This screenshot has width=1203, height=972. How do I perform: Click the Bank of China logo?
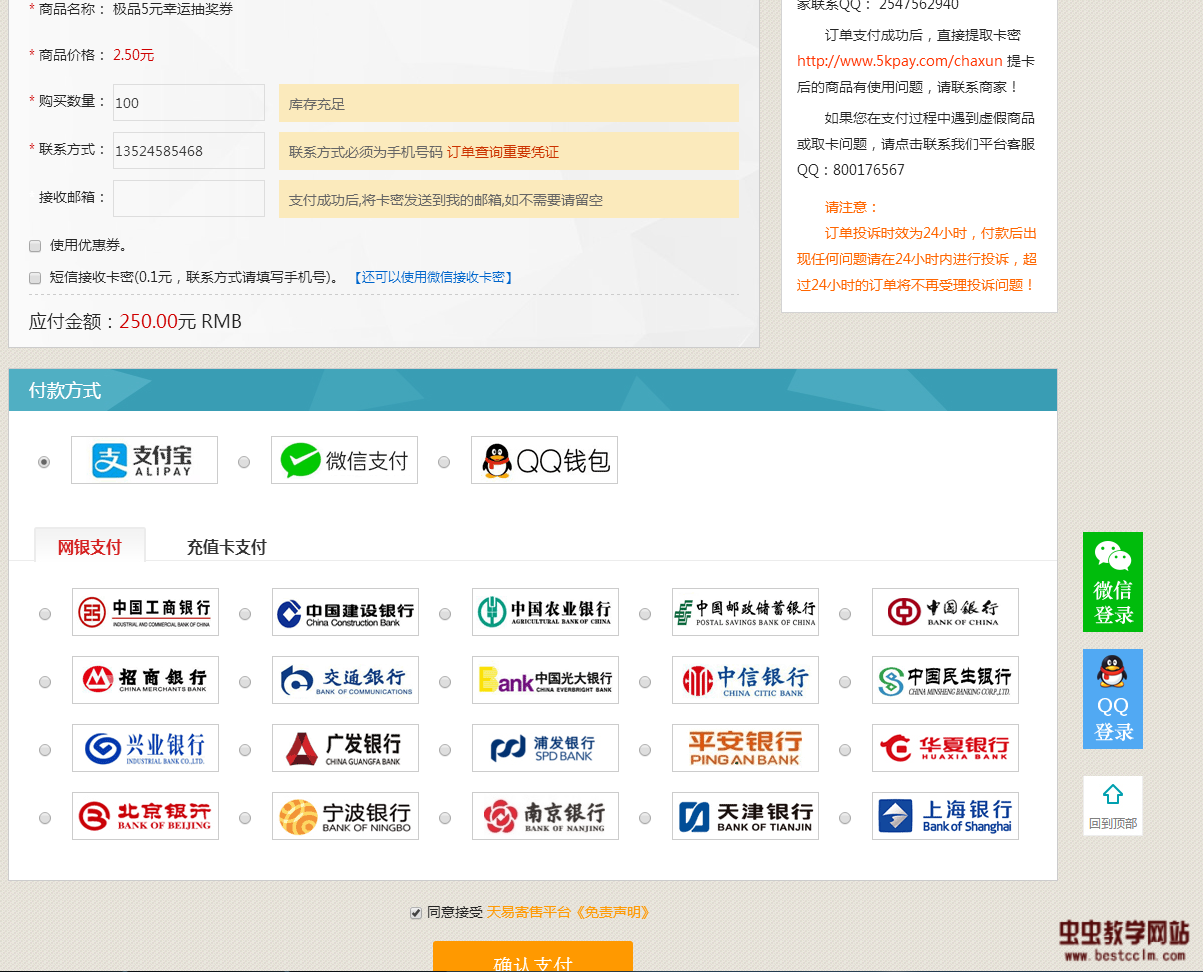point(945,612)
